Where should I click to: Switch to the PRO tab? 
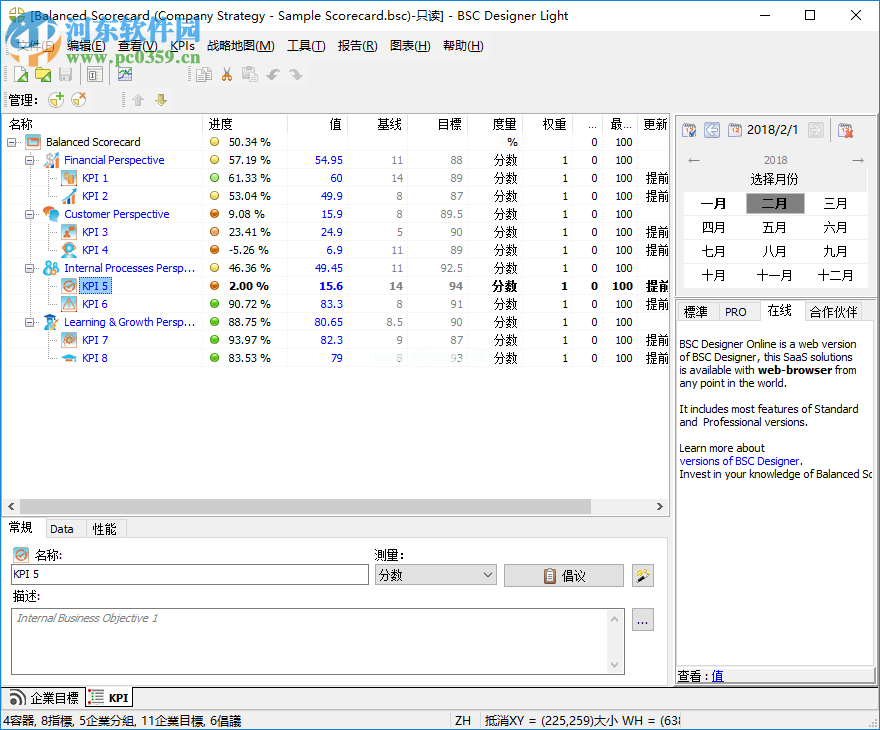click(x=737, y=311)
